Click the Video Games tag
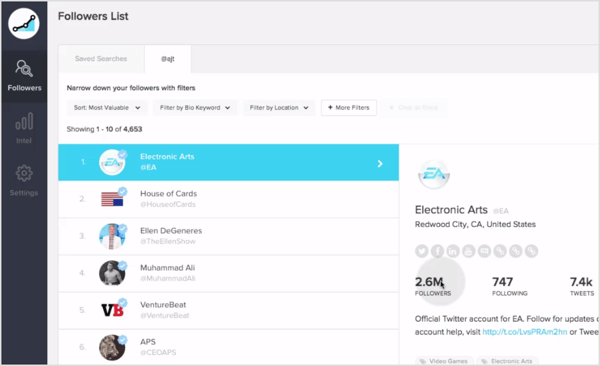 [x=444, y=361]
